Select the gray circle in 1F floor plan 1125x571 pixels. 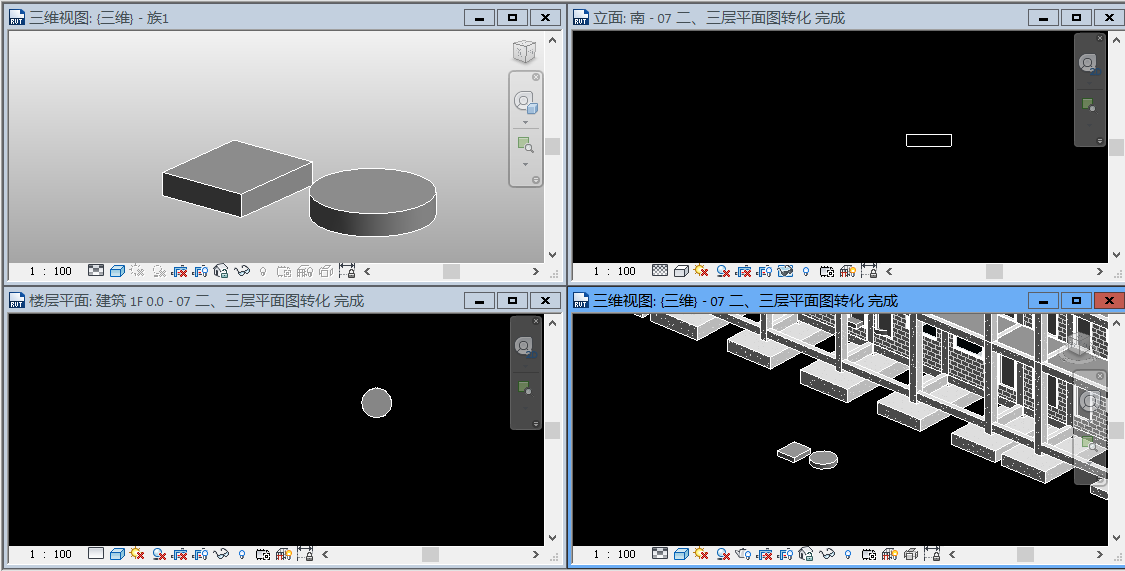click(x=377, y=402)
